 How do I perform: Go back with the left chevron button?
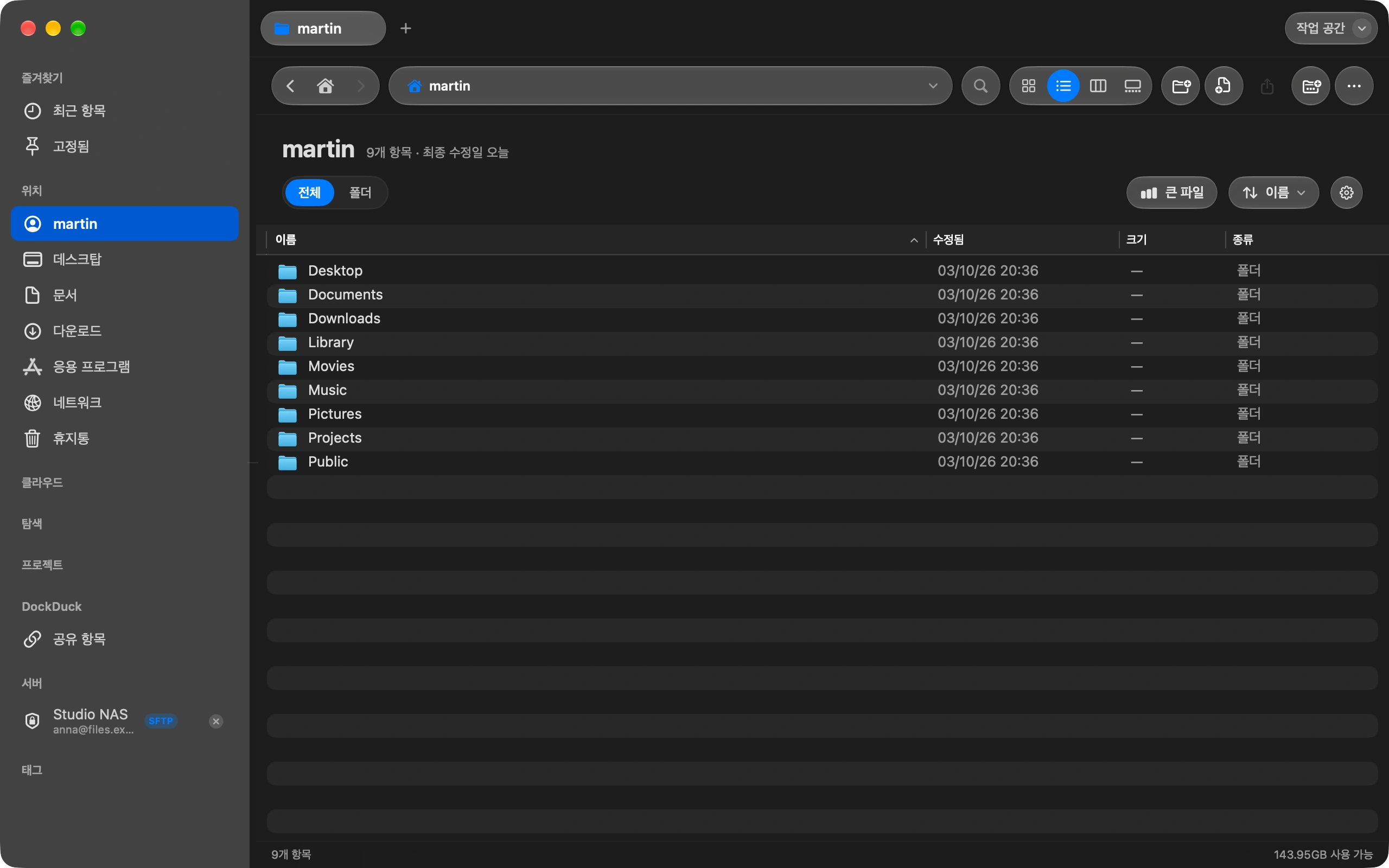point(290,86)
